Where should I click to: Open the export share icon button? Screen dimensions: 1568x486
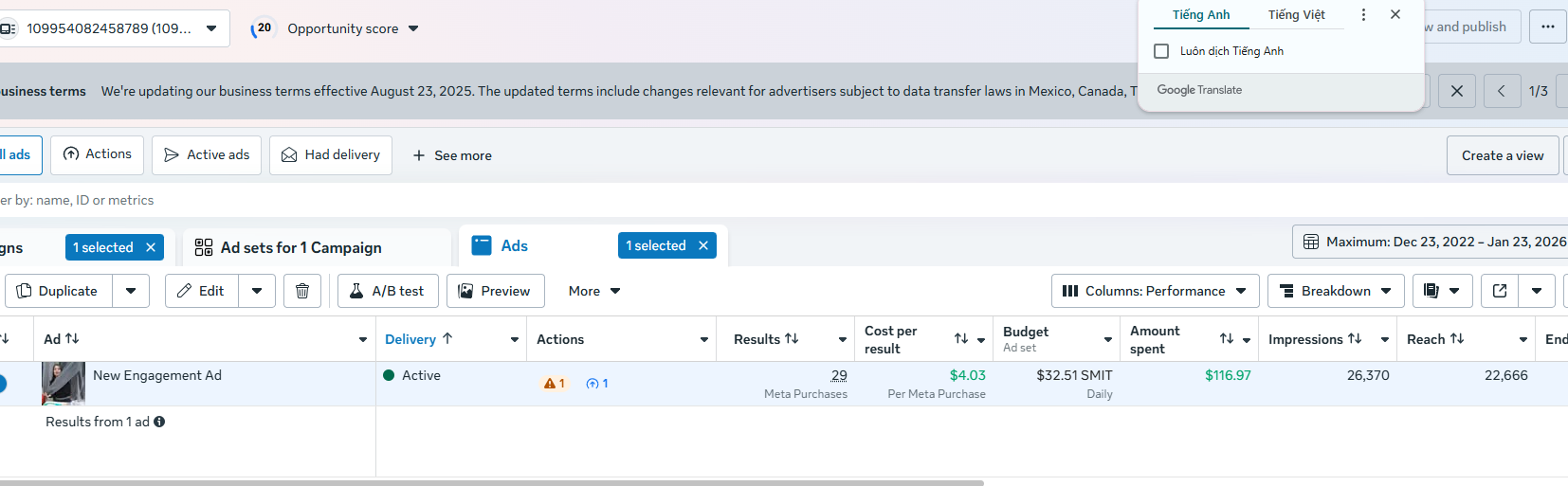click(1500, 291)
